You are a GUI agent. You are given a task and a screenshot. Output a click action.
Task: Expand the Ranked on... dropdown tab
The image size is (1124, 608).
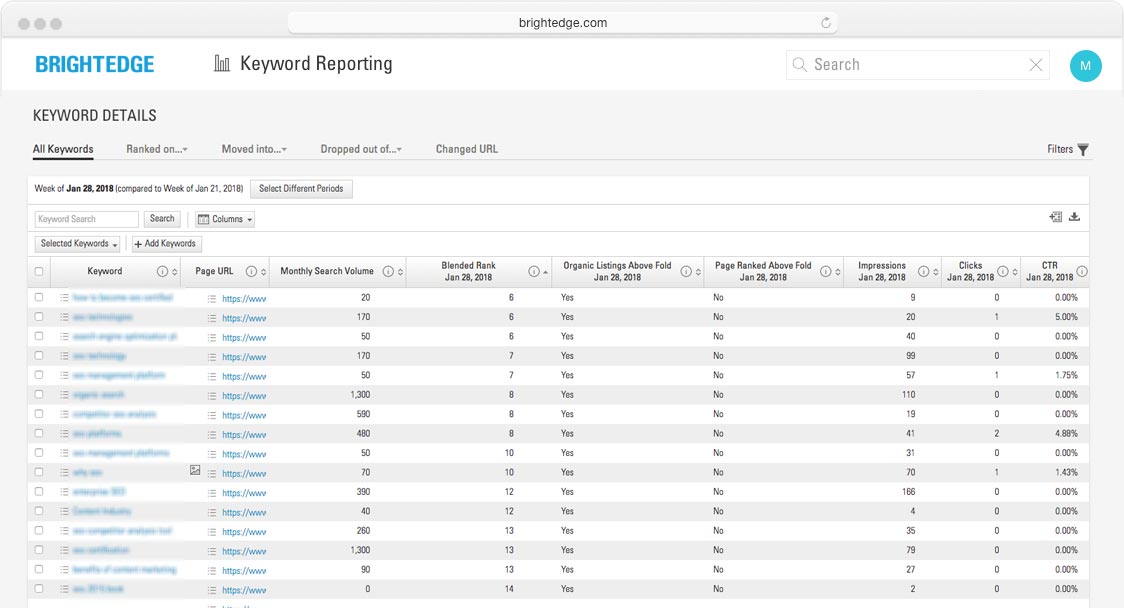(157, 149)
